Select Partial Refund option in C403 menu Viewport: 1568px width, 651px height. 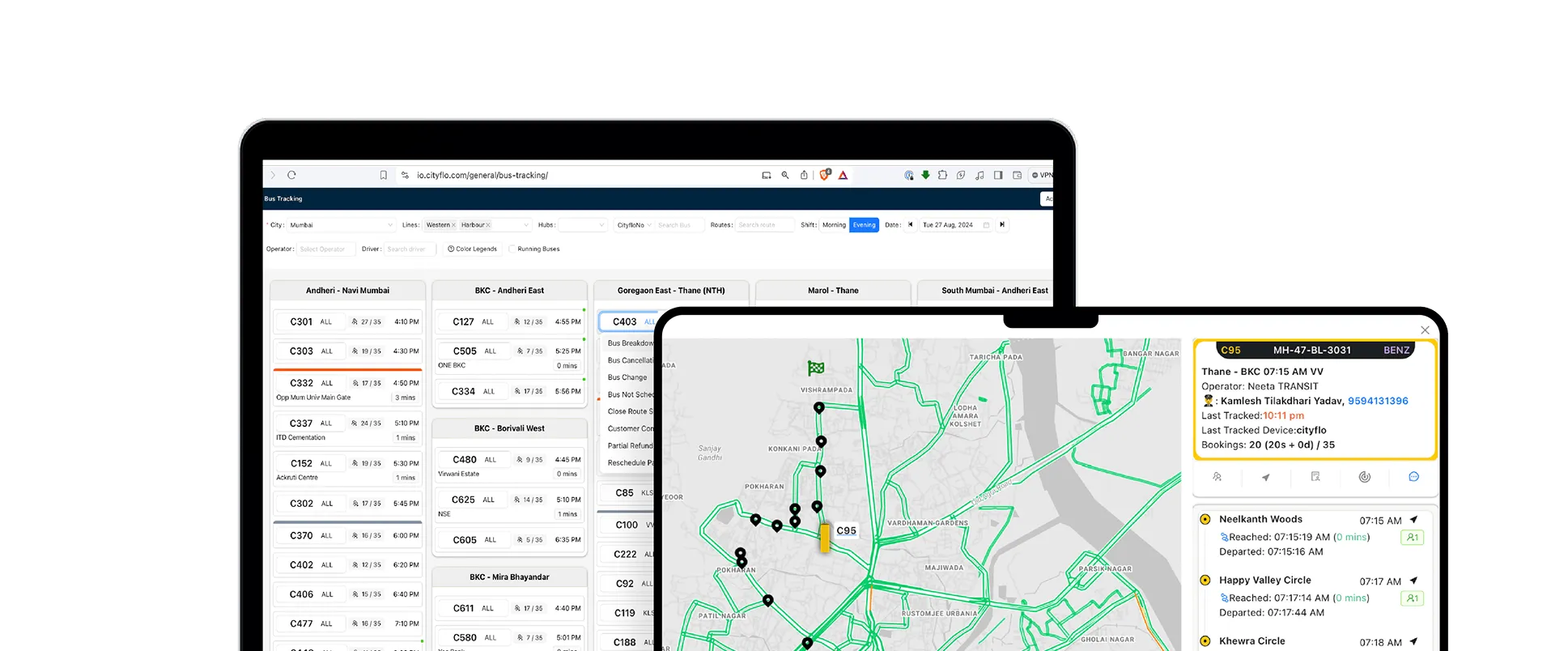[630, 445]
